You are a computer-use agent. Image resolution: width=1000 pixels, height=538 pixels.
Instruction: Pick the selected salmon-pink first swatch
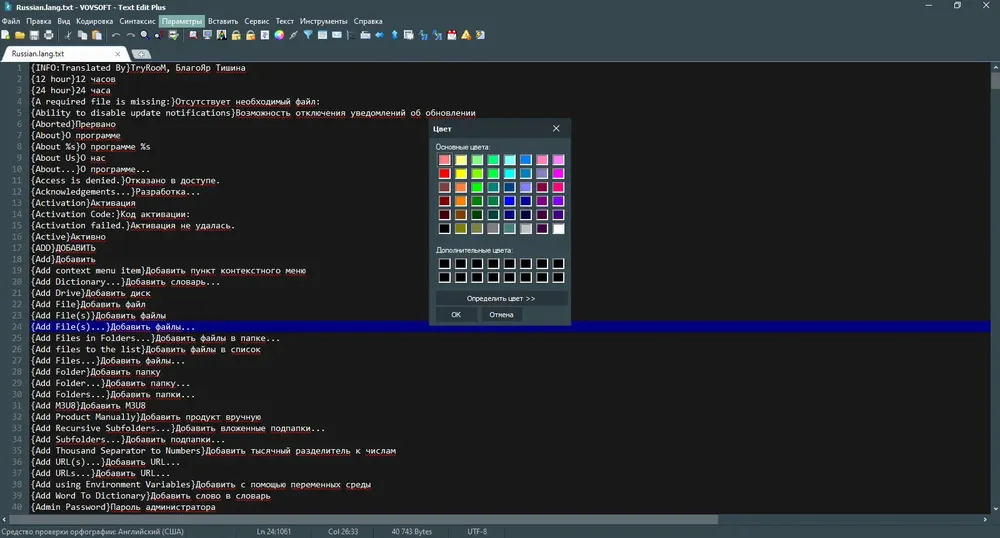(x=445, y=159)
